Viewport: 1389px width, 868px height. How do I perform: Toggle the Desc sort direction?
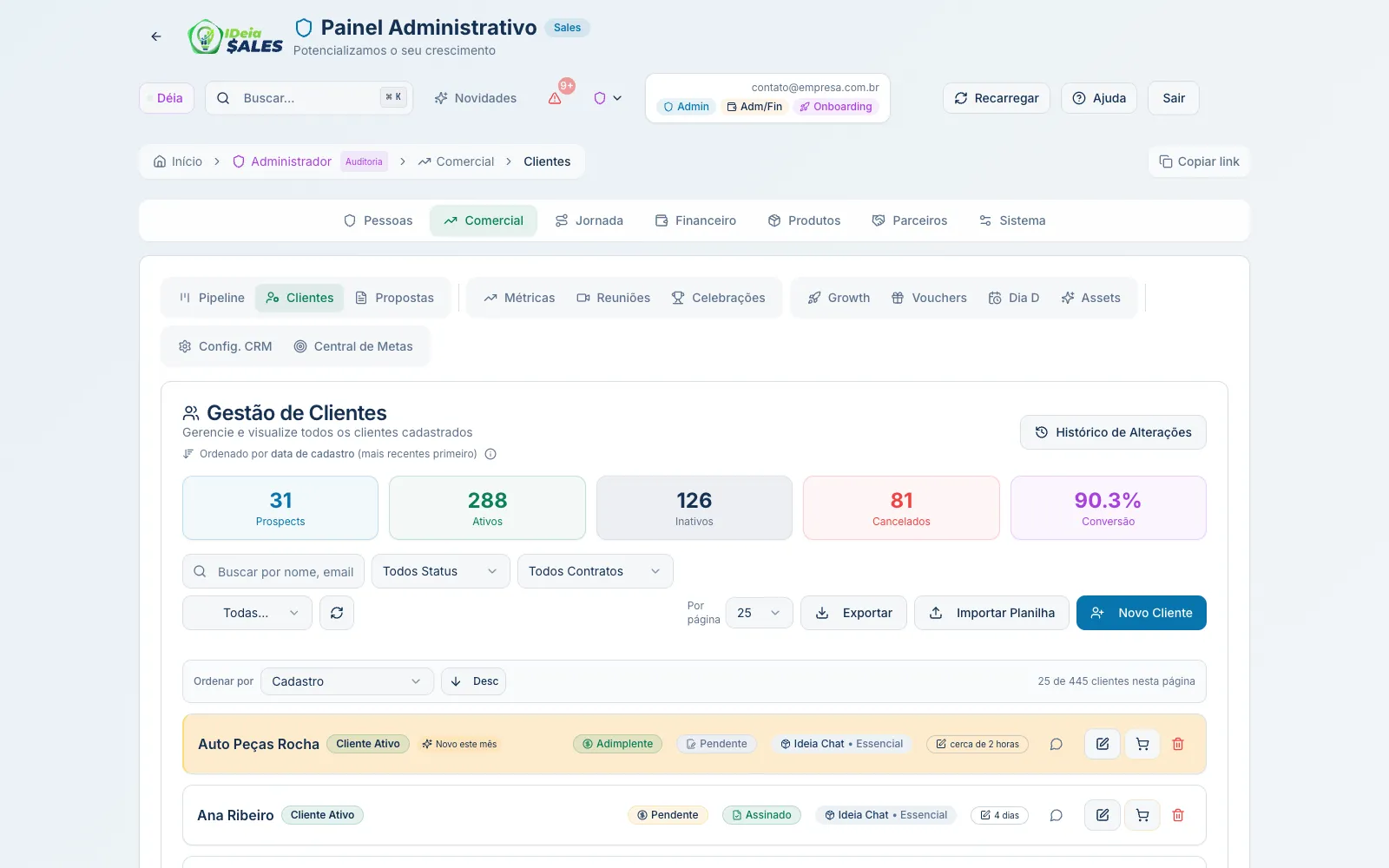[x=474, y=681]
